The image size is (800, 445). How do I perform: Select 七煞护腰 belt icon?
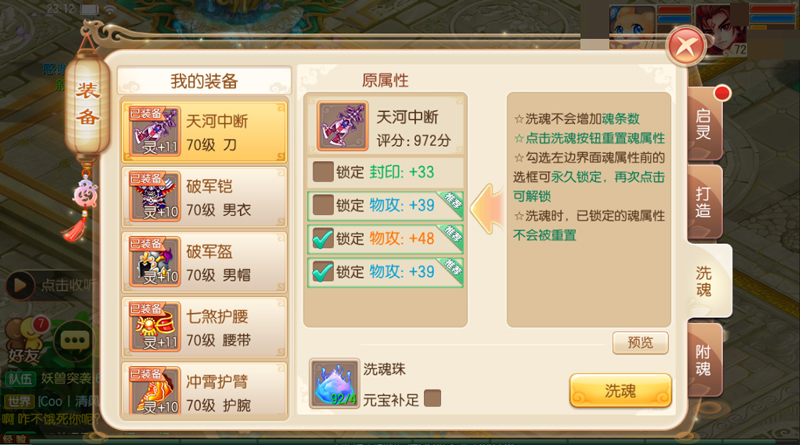point(155,326)
